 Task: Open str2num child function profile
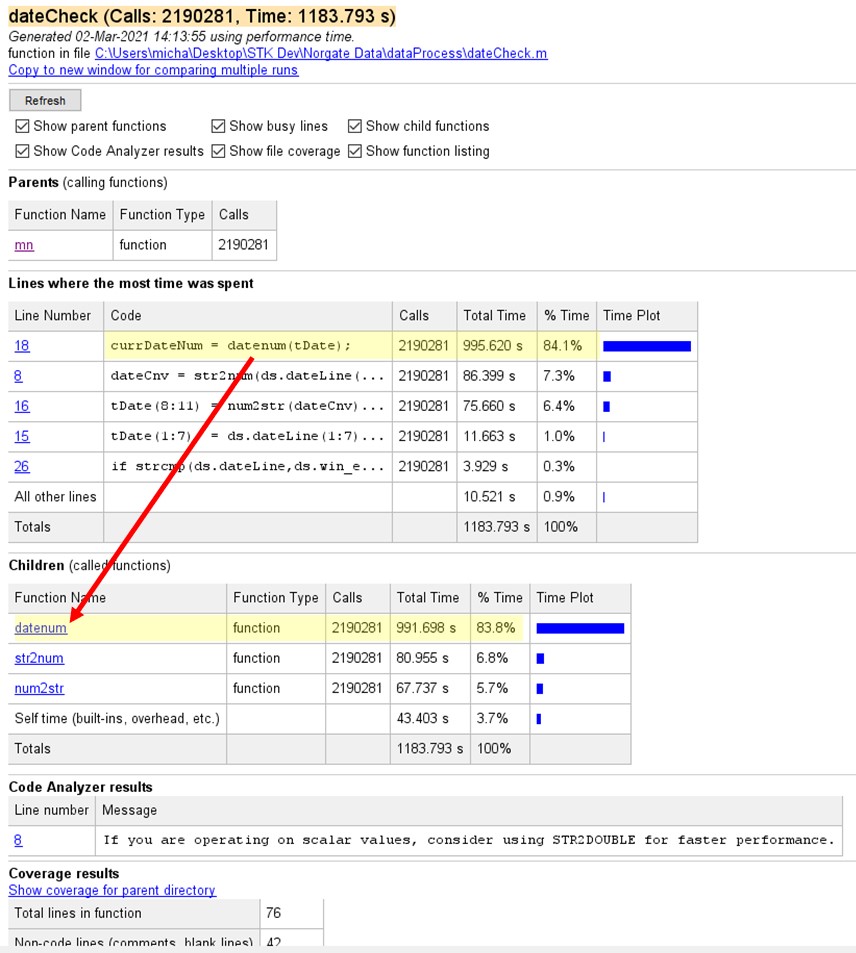pyautogui.click(x=39, y=658)
